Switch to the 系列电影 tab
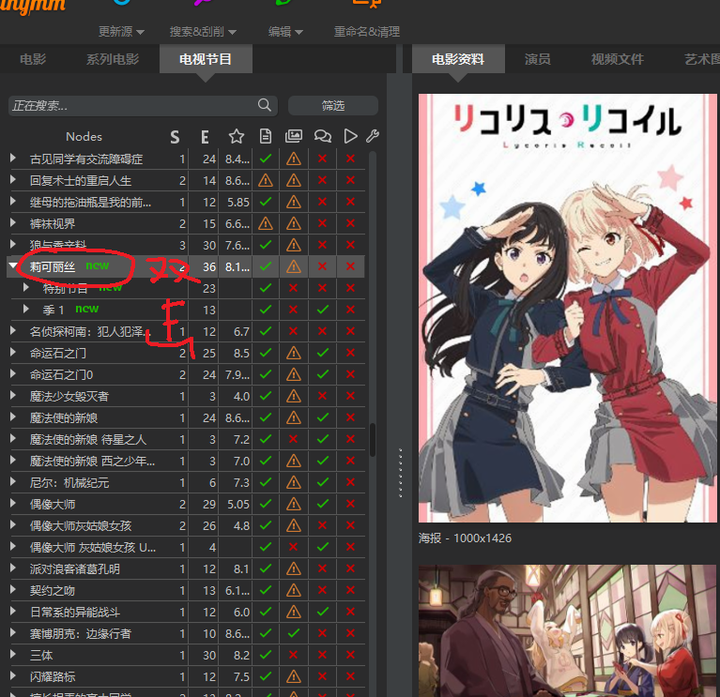 coord(112,59)
